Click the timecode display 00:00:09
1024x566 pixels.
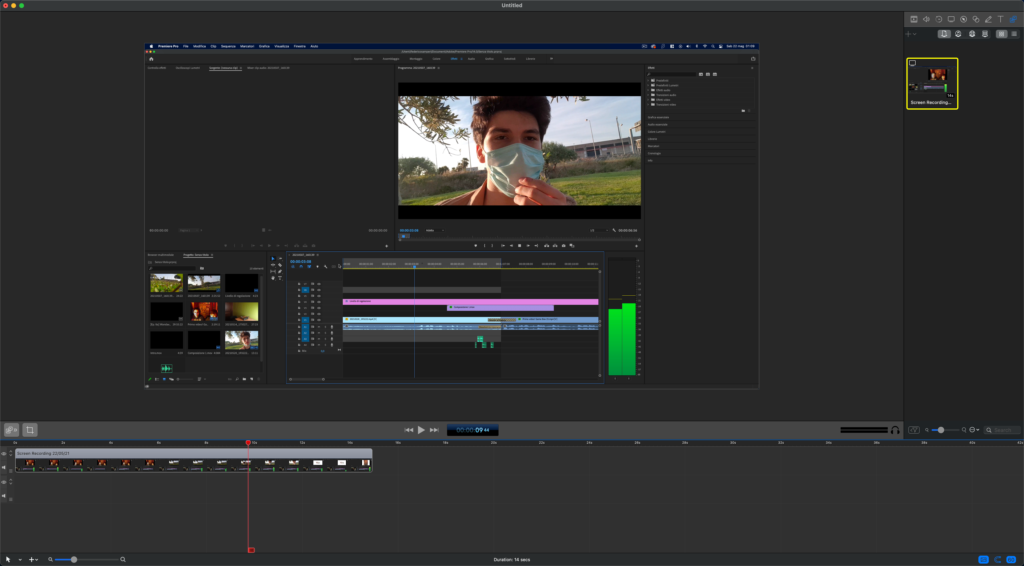tap(472, 430)
